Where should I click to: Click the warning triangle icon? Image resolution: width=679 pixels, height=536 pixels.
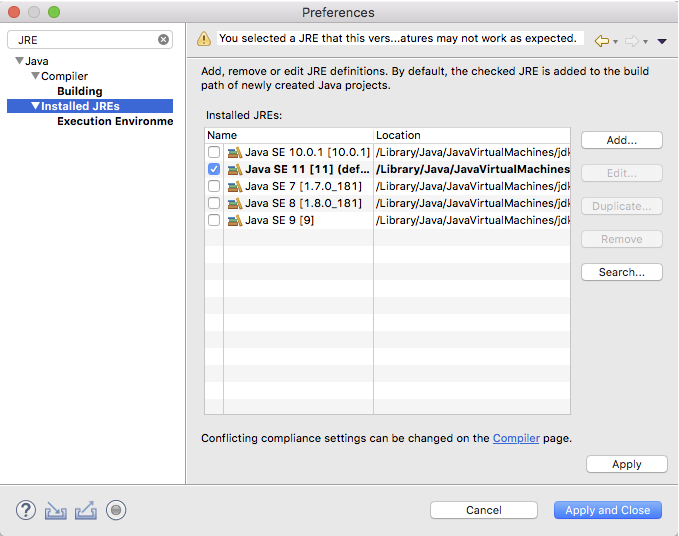tap(204, 39)
